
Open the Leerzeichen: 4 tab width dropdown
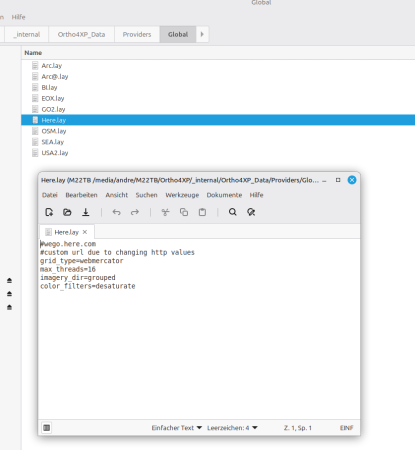pos(232,428)
